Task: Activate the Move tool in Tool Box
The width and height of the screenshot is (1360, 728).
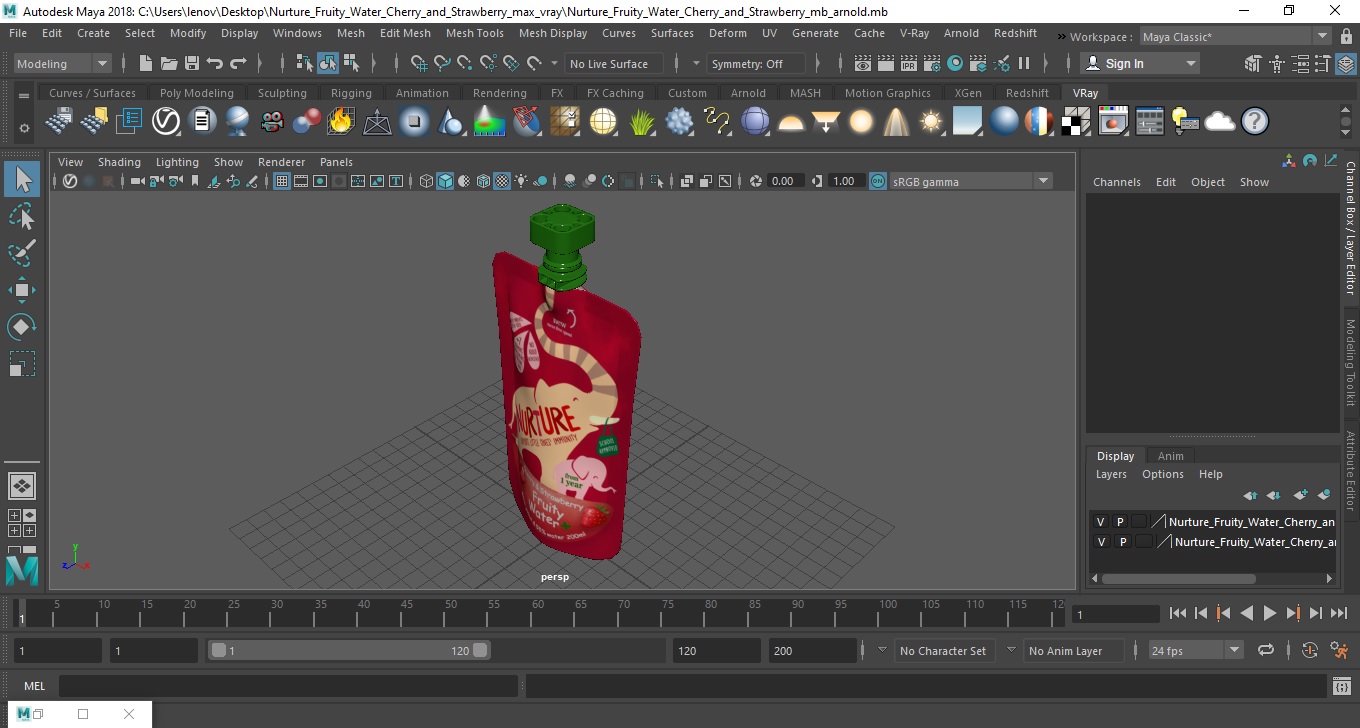Action: point(22,290)
